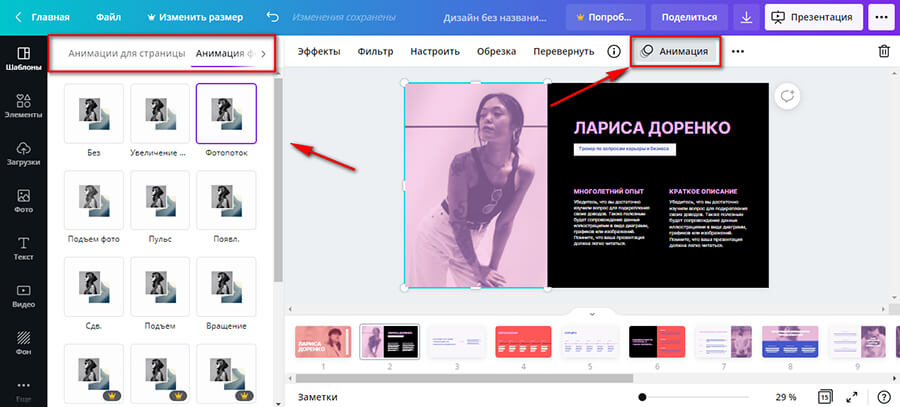Screen dimensions: 900x407
Task: Open the info icon in the toolbar
Action: pos(614,52)
